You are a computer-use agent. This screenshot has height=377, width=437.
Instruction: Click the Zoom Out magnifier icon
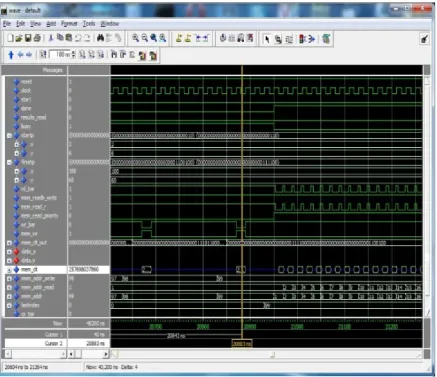pyautogui.click(x=144, y=39)
